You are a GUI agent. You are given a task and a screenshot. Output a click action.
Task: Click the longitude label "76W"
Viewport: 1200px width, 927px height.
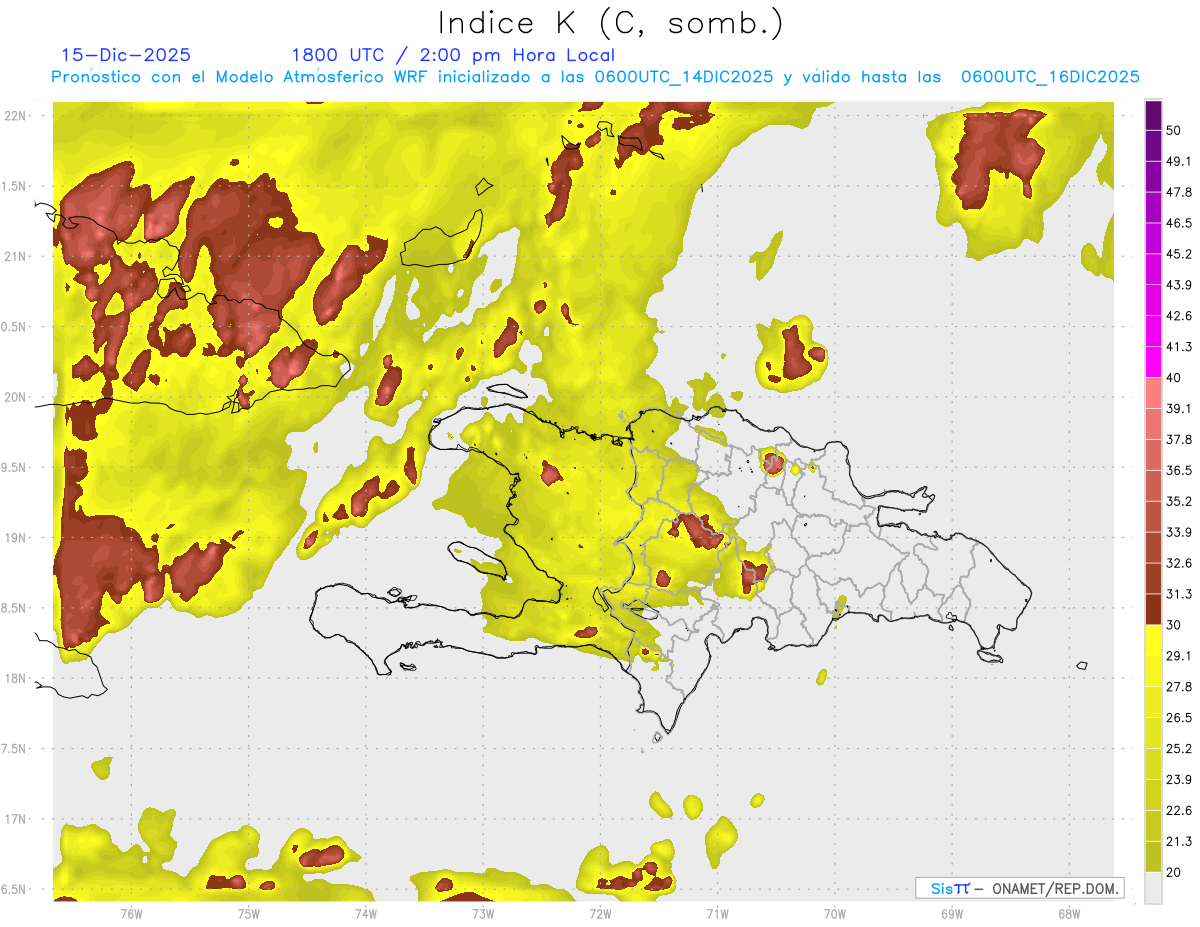(131, 914)
